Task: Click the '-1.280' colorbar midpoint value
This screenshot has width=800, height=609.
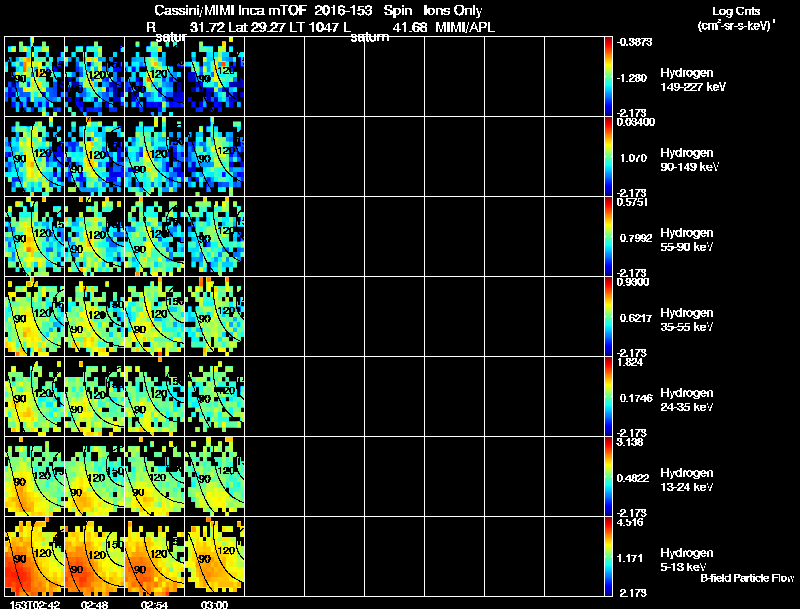Action: (632, 78)
